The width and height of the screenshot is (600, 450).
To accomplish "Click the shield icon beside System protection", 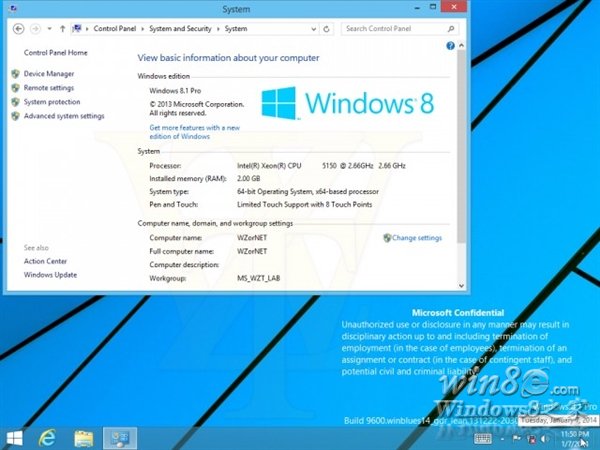I will coord(15,102).
